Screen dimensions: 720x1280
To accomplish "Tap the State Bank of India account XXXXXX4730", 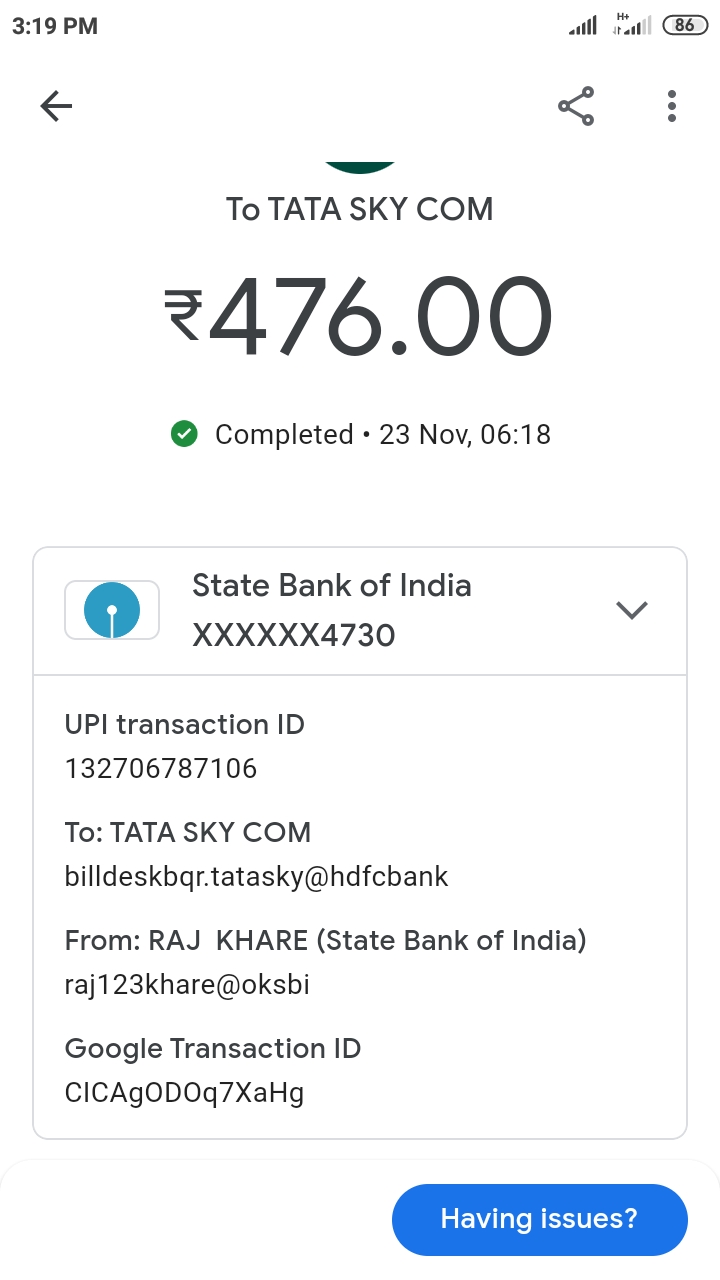I will point(293,635).
